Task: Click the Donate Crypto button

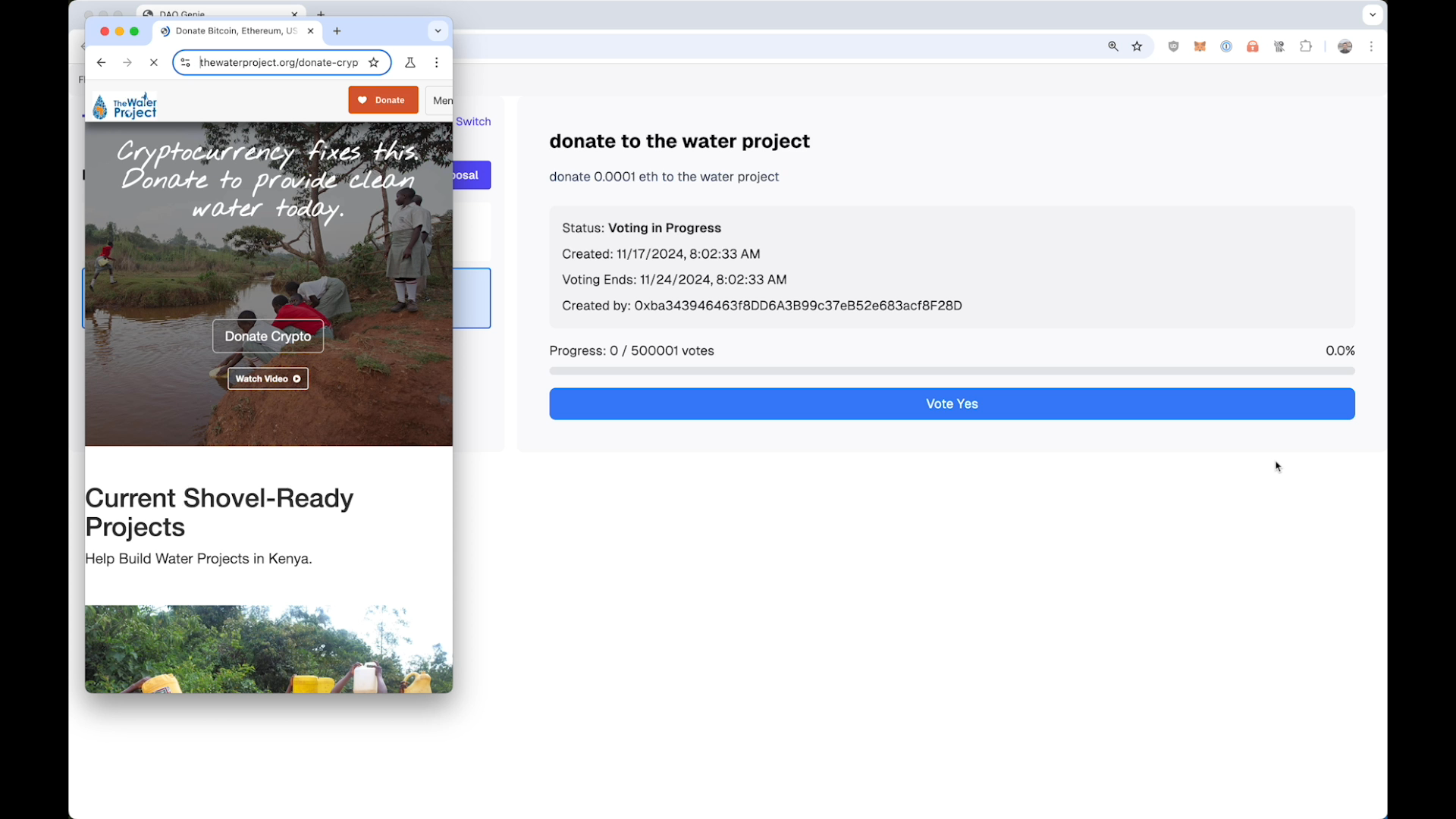Action: (268, 336)
